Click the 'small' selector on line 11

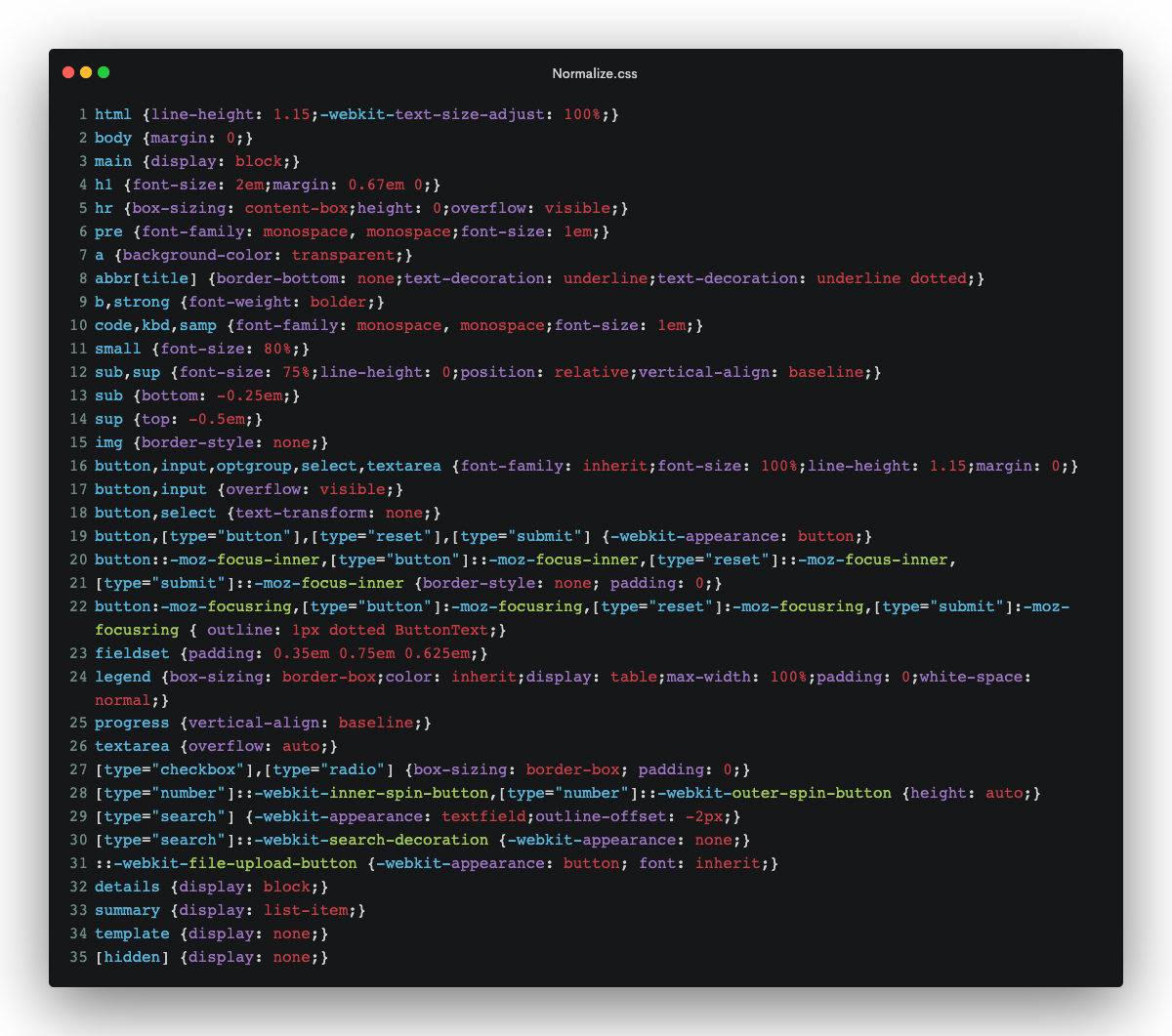(x=118, y=349)
